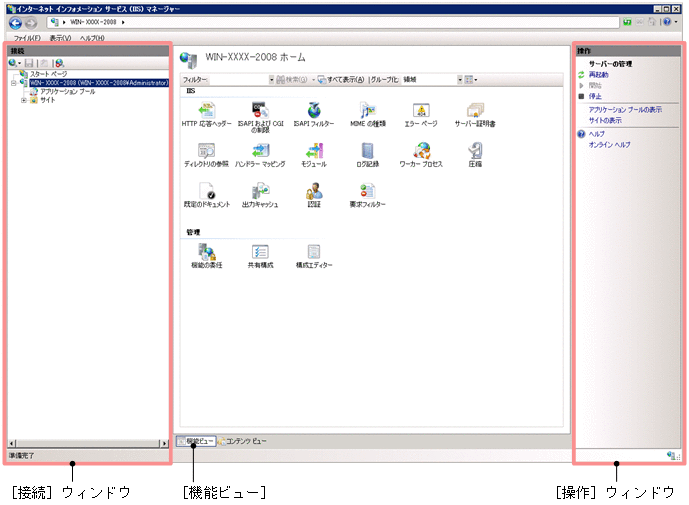Select the サイト node in the tree
689x505 pixels.
tap(47, 100)
